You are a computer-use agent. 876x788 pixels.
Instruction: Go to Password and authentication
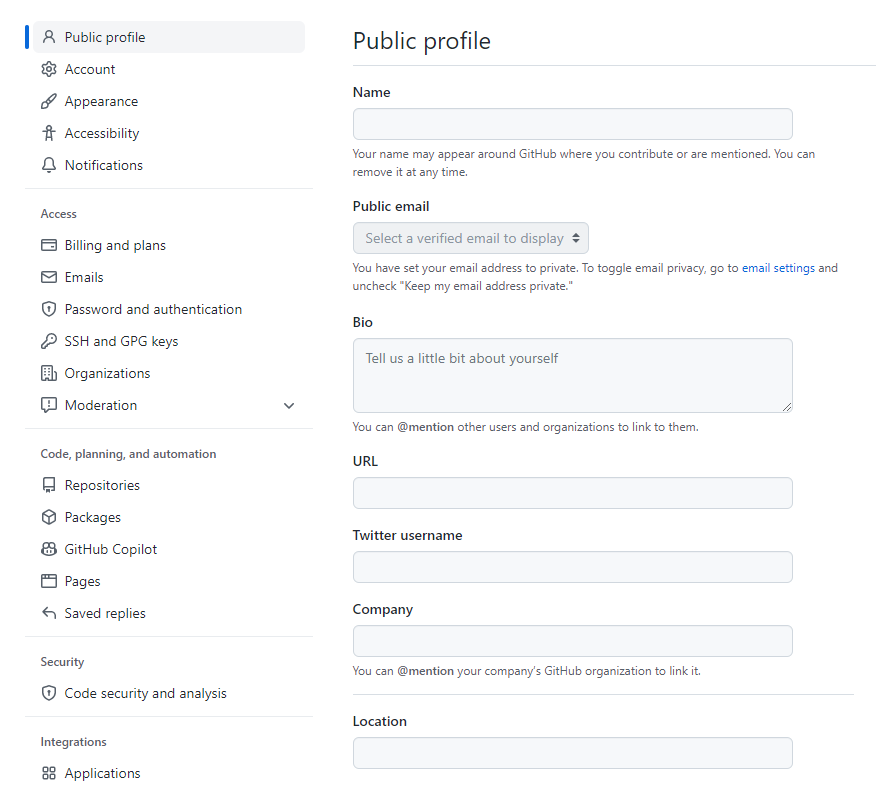click(x=153, y=309)
